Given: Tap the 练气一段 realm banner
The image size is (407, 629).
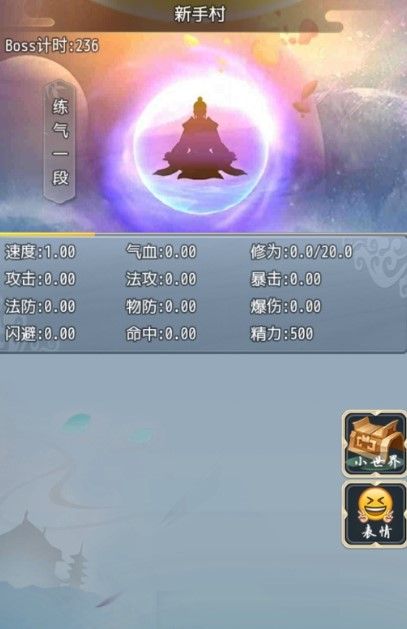Looking at the screenshot, I should [x=61, y=141].
